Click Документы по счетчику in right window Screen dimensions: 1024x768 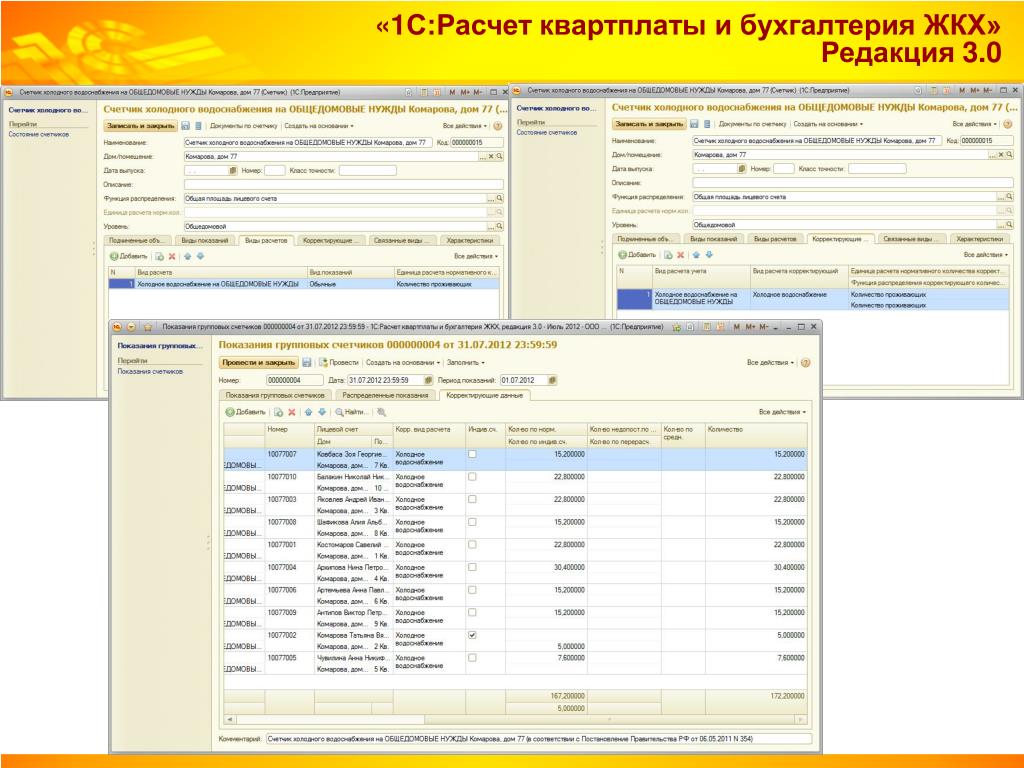click(752, 123)
